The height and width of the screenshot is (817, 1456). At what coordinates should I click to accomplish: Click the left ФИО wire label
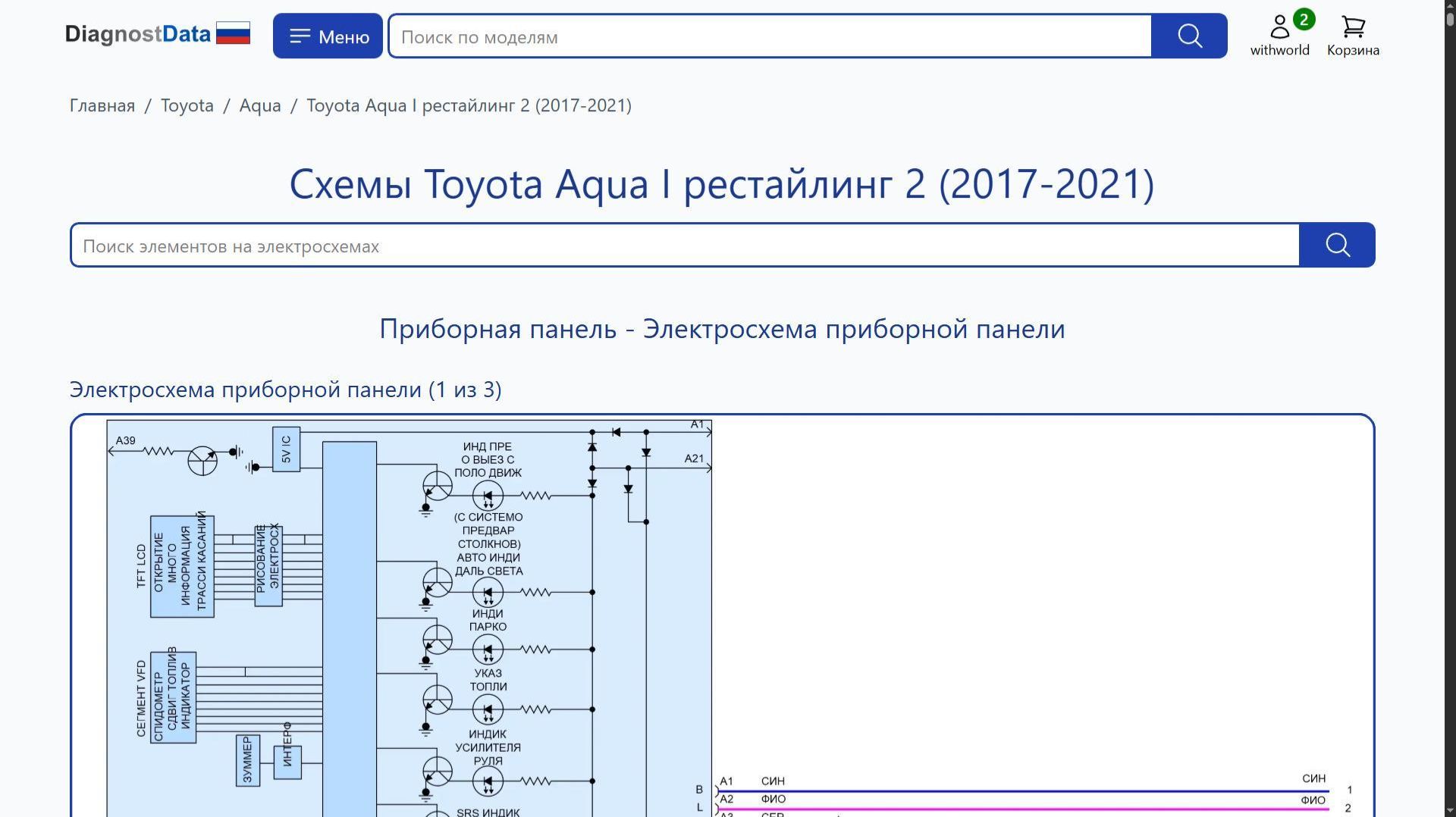pos(773,799)
